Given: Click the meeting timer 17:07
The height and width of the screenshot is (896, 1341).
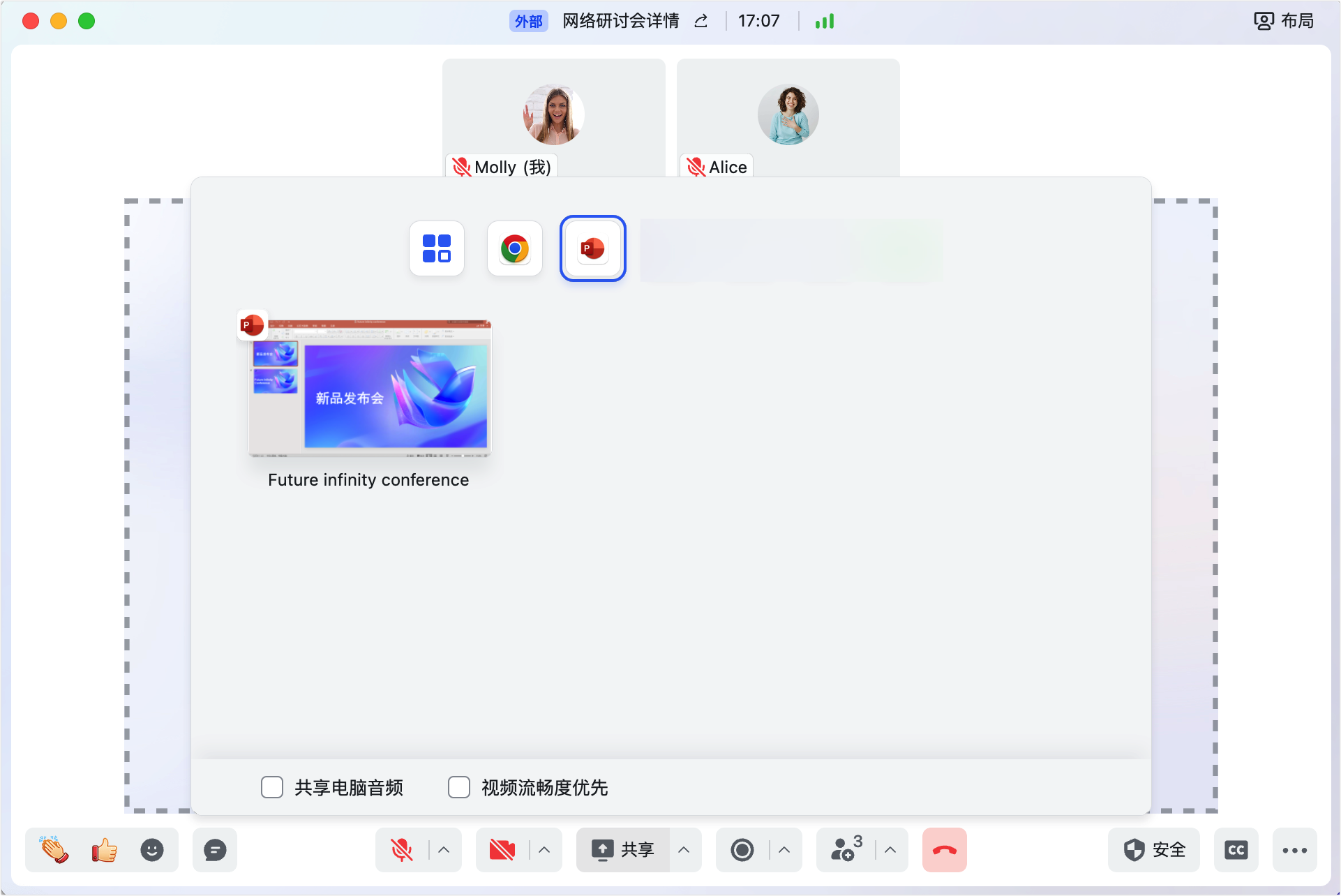Looking at the screenshot, I should pyautogui.click(x=759, y=21).
